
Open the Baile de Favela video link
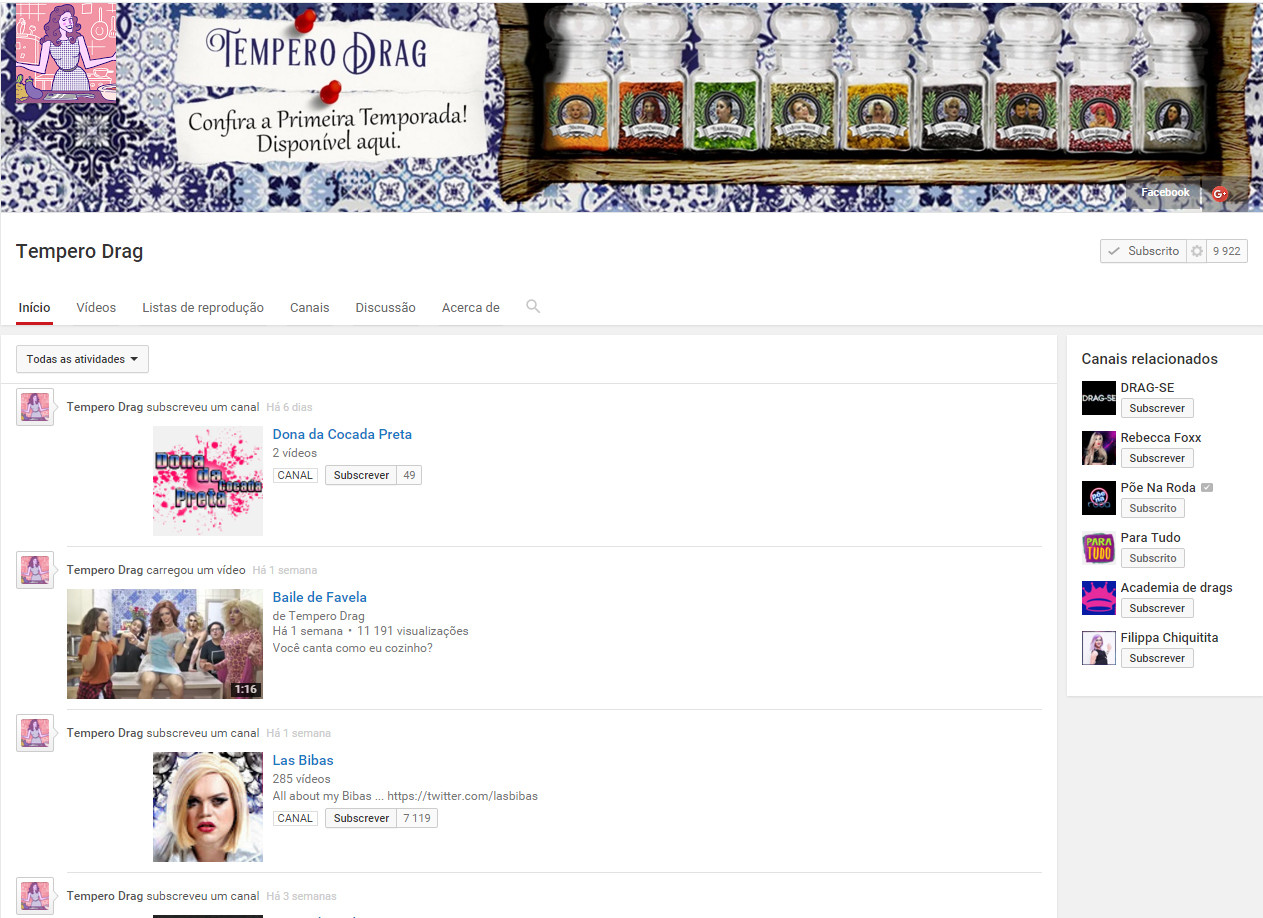point(319,597)
